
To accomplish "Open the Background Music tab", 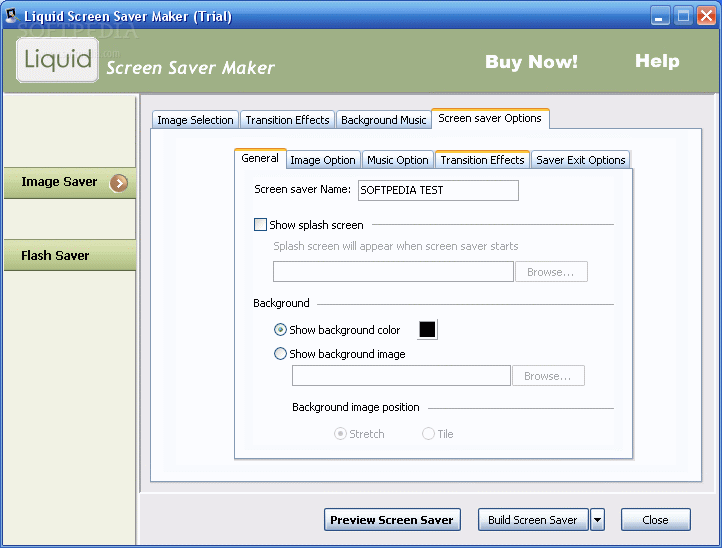I will 384,120.
